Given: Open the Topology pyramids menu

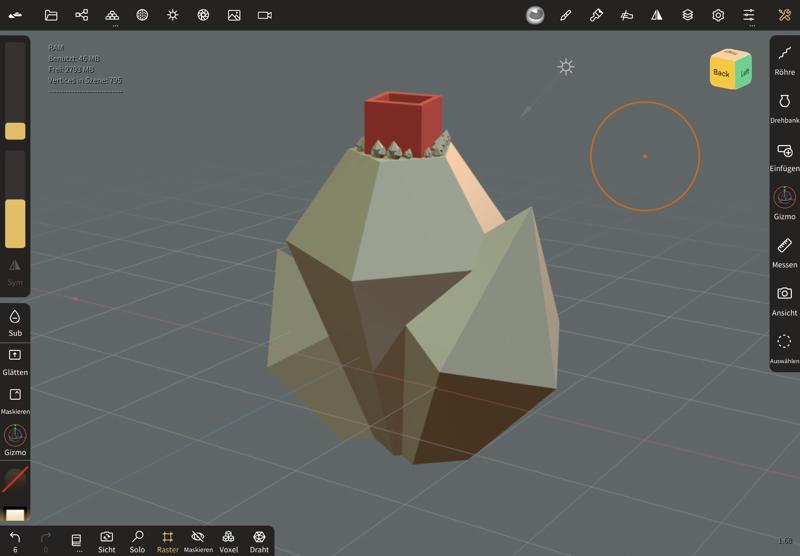Looking at the screenshot, I should tap(112, 15).
